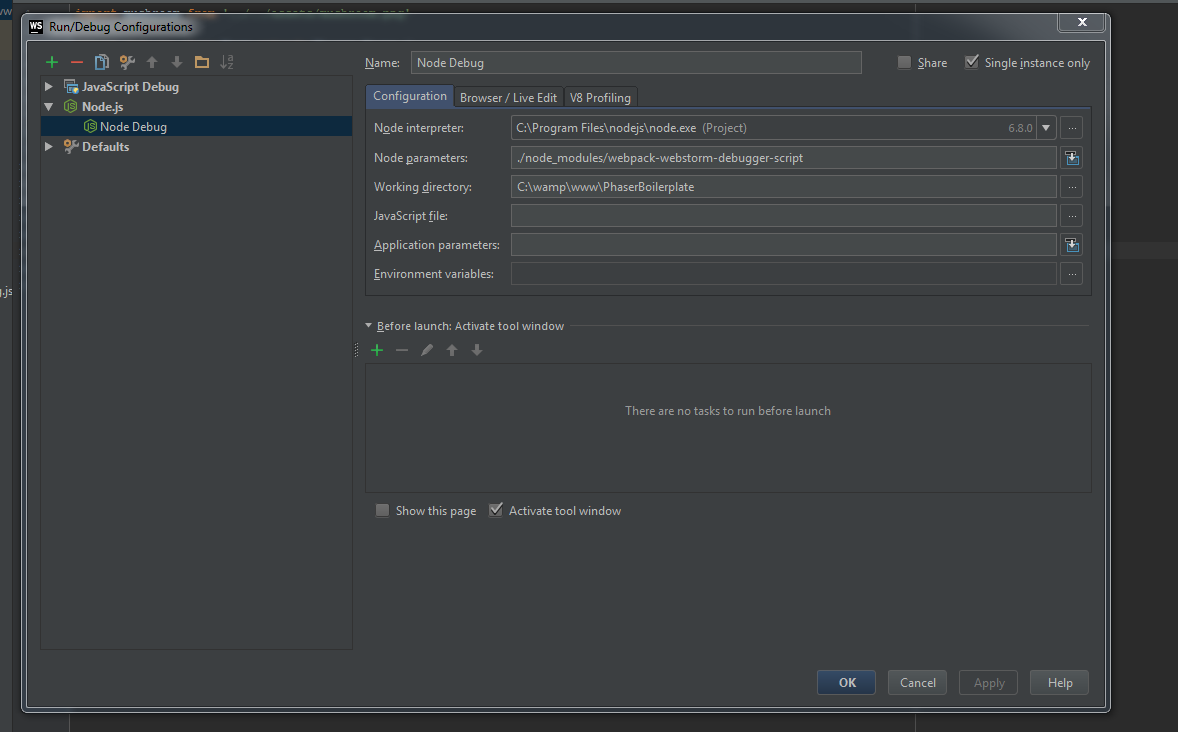Open the edit defaults wrench icon
Viewport: 1178px width, 732px height.
pos(127,62)
